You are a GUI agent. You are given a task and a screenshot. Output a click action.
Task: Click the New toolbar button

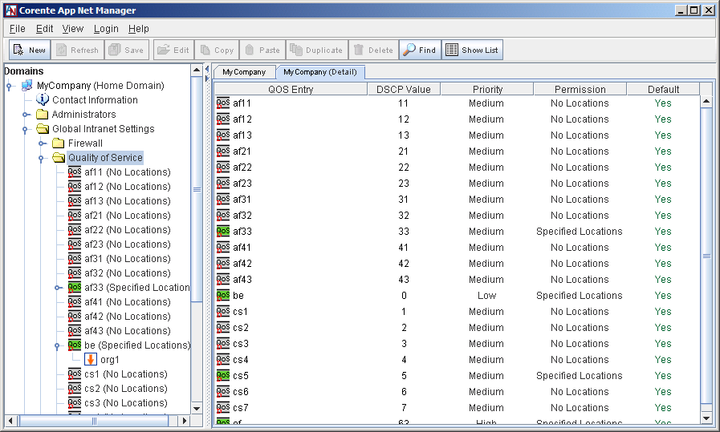tap(30, 50)
